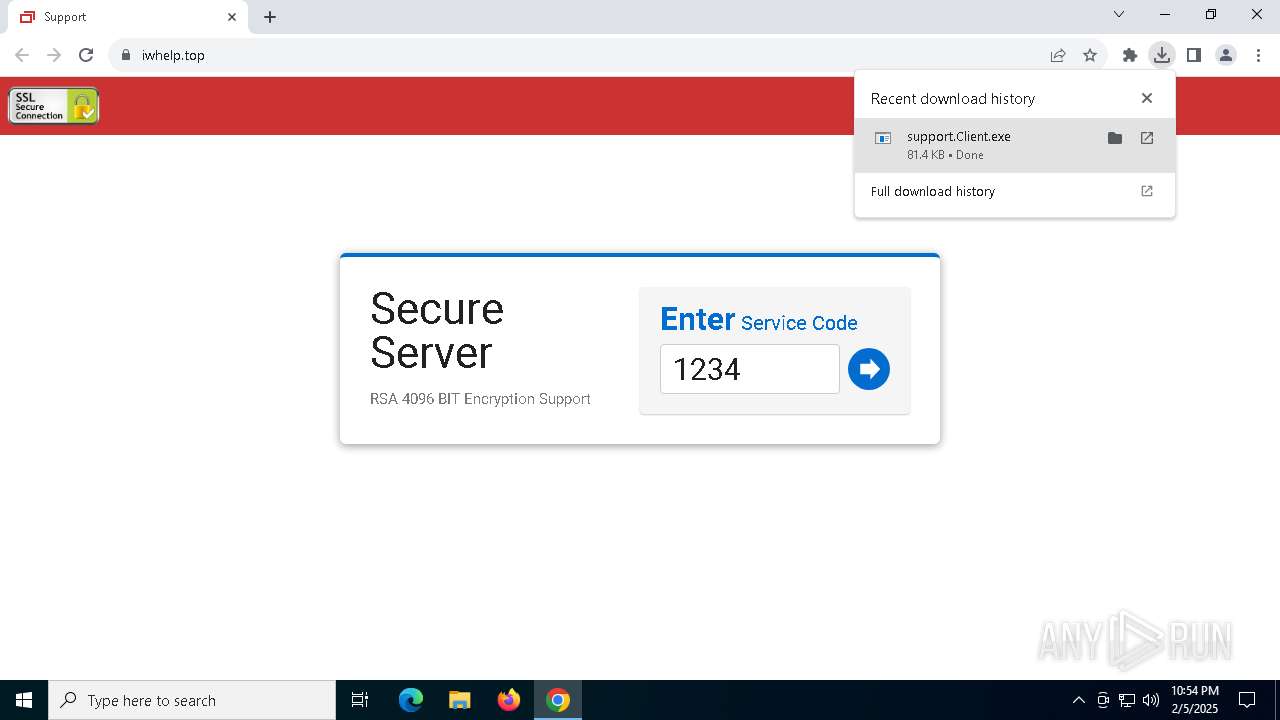
Task: Click the service code input field
Action: [x=750, y=369]
